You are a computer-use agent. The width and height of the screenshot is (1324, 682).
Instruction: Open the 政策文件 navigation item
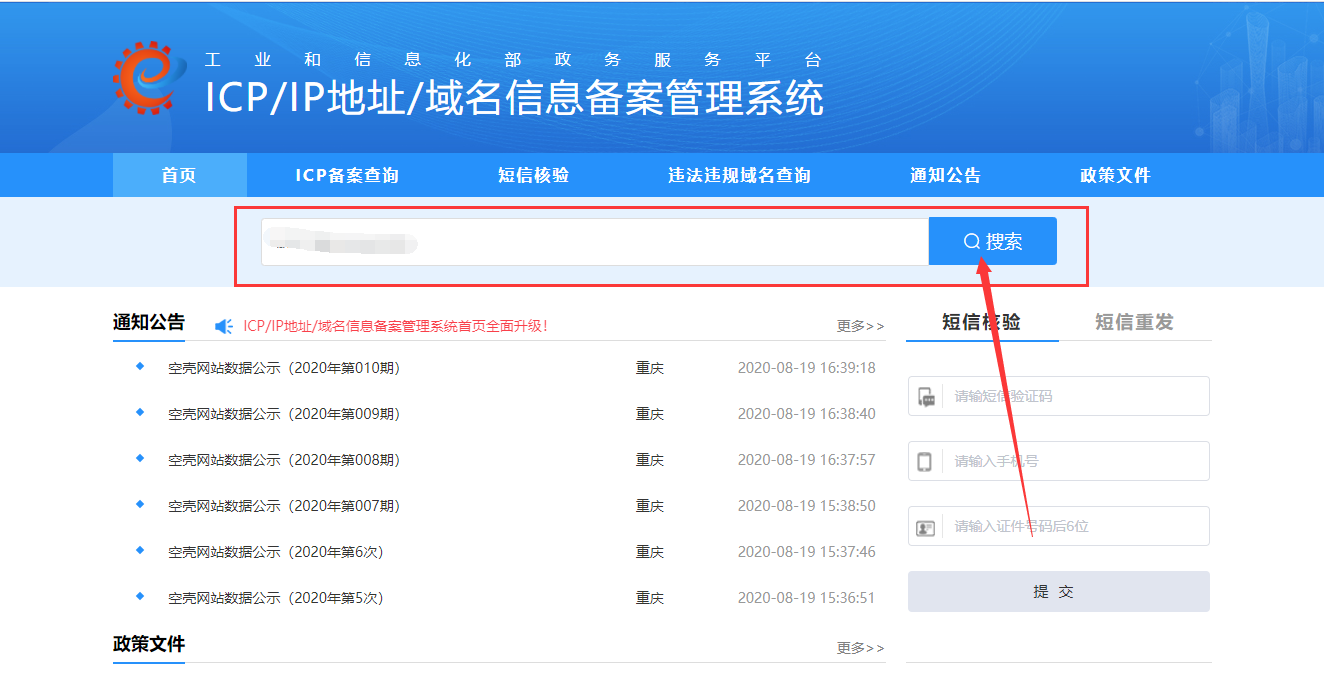(1115, 175)
